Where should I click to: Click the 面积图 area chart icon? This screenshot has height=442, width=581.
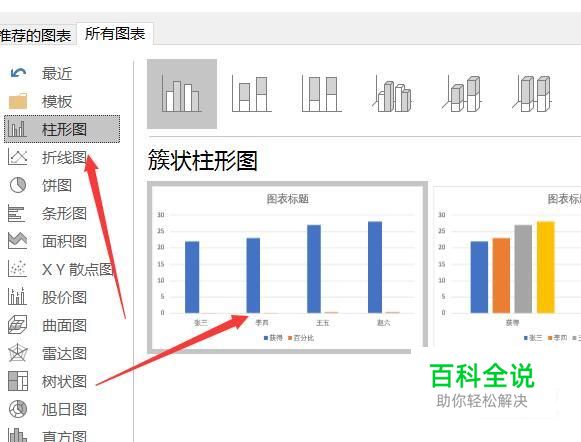(17, 241)
